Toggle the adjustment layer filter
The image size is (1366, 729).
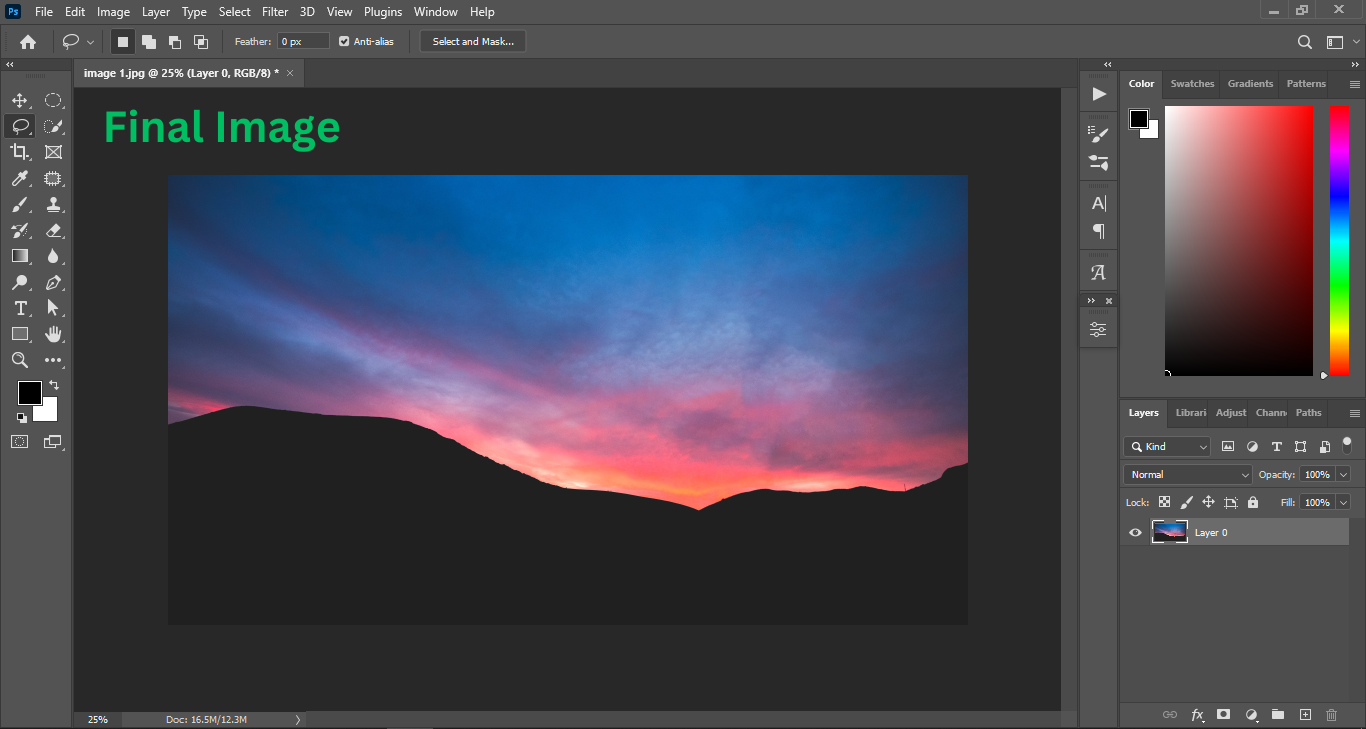tap(1252, 447)
